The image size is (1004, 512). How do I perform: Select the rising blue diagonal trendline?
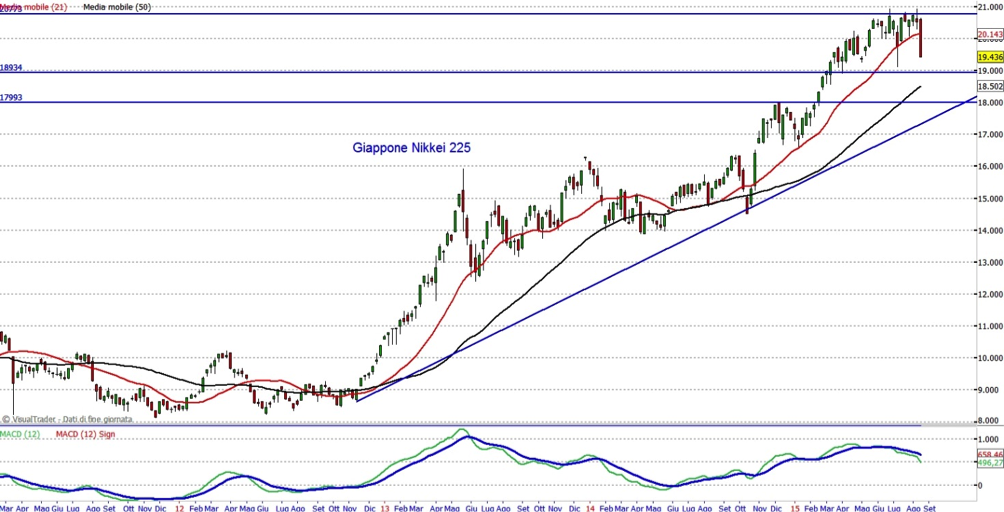click(666, 250)
